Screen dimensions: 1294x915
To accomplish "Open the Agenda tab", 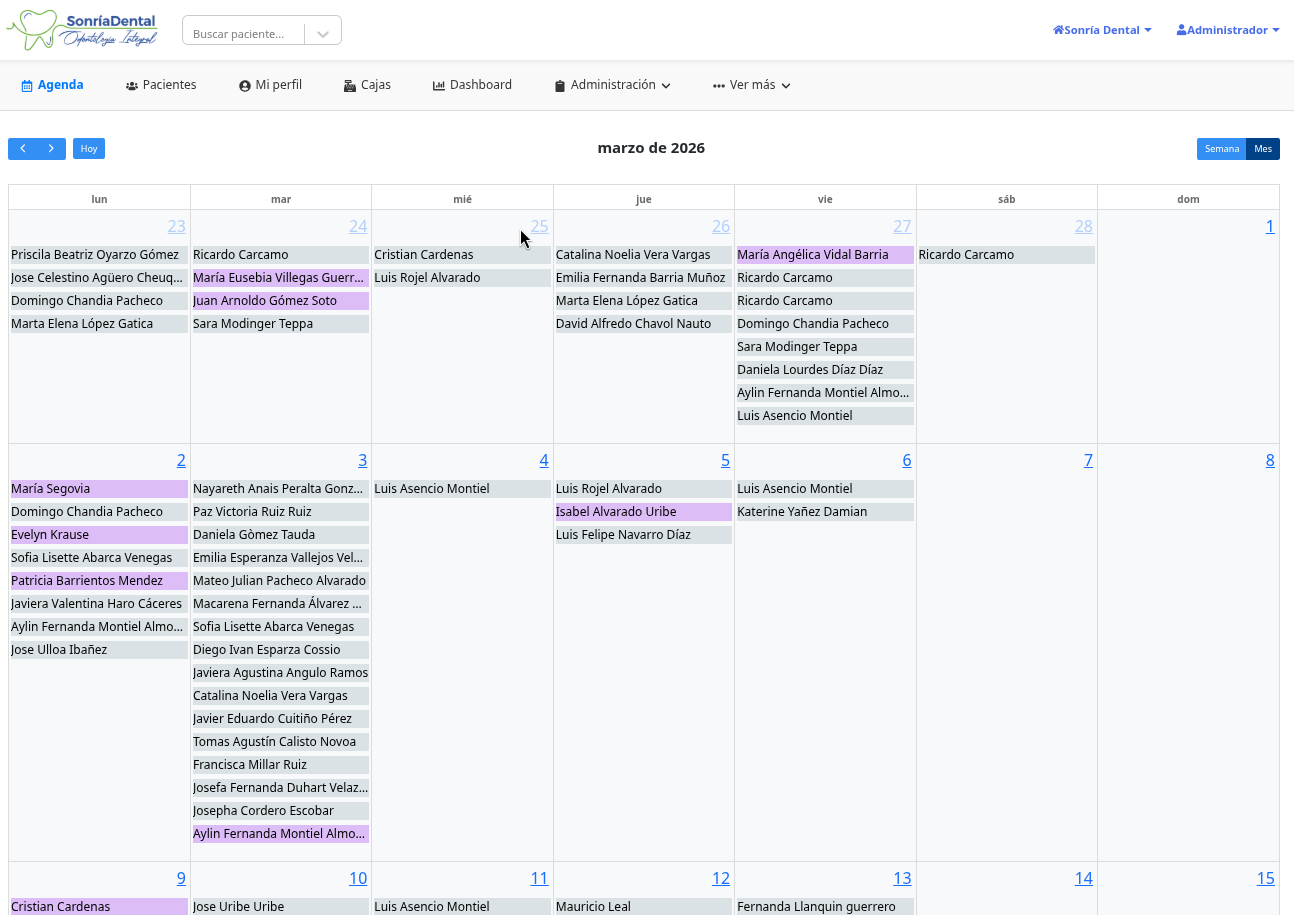I will tap(52, 85).
